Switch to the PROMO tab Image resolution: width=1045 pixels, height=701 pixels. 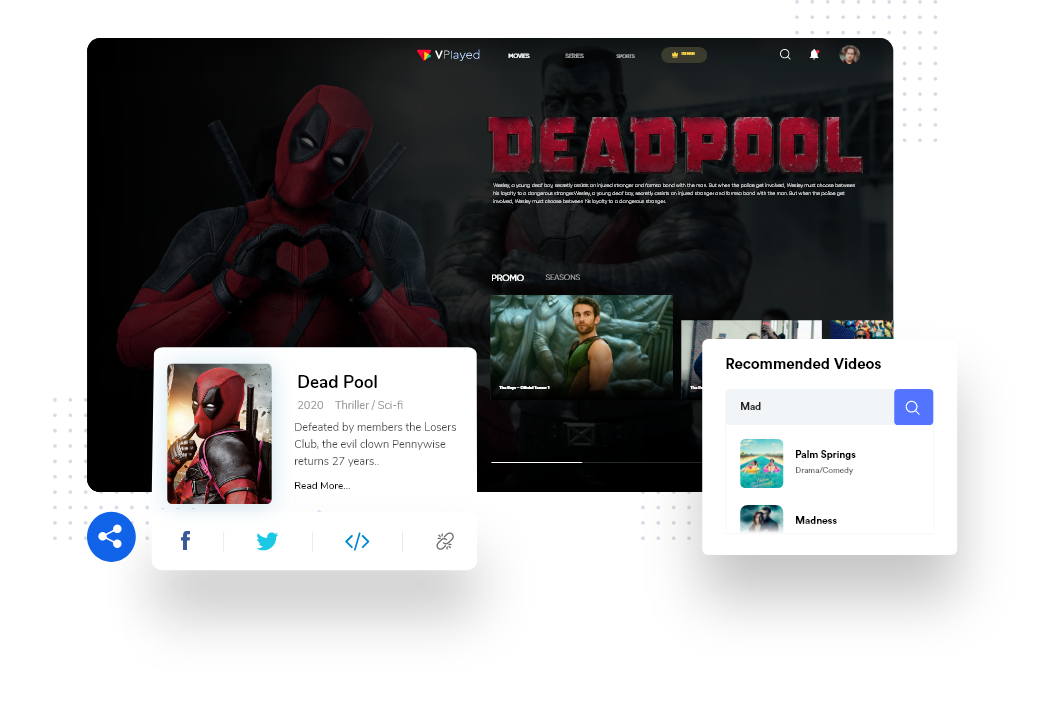click(x=507, y=278)
